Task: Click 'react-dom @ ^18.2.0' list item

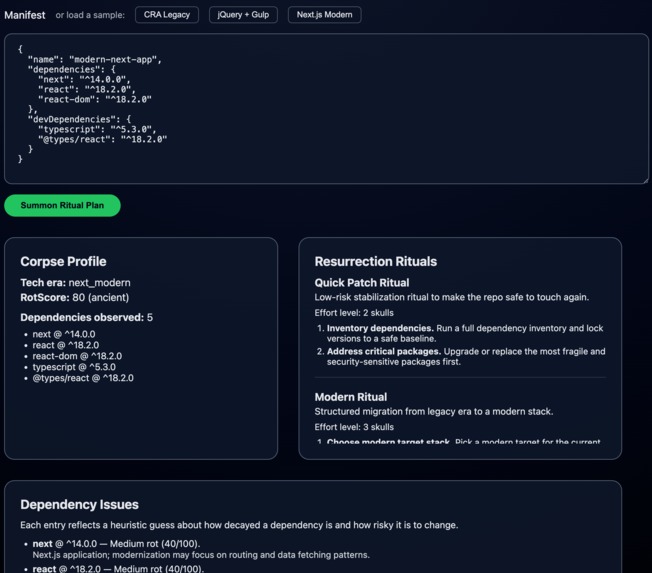Action: click(77, 356)
